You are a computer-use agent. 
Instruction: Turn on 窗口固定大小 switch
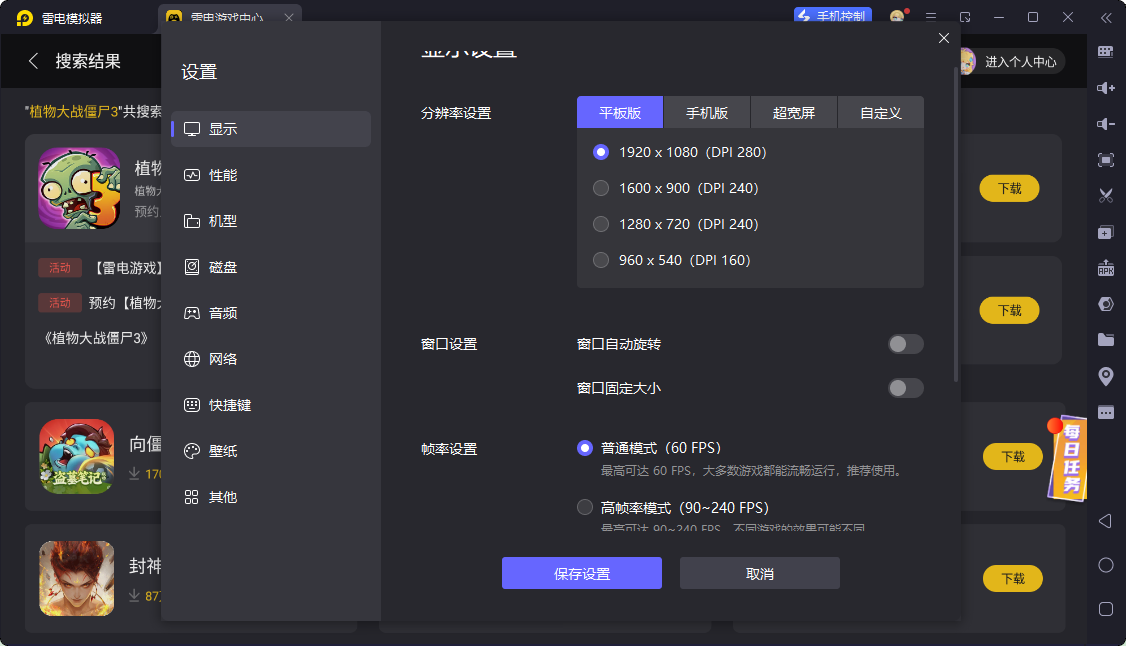[905, 388]
